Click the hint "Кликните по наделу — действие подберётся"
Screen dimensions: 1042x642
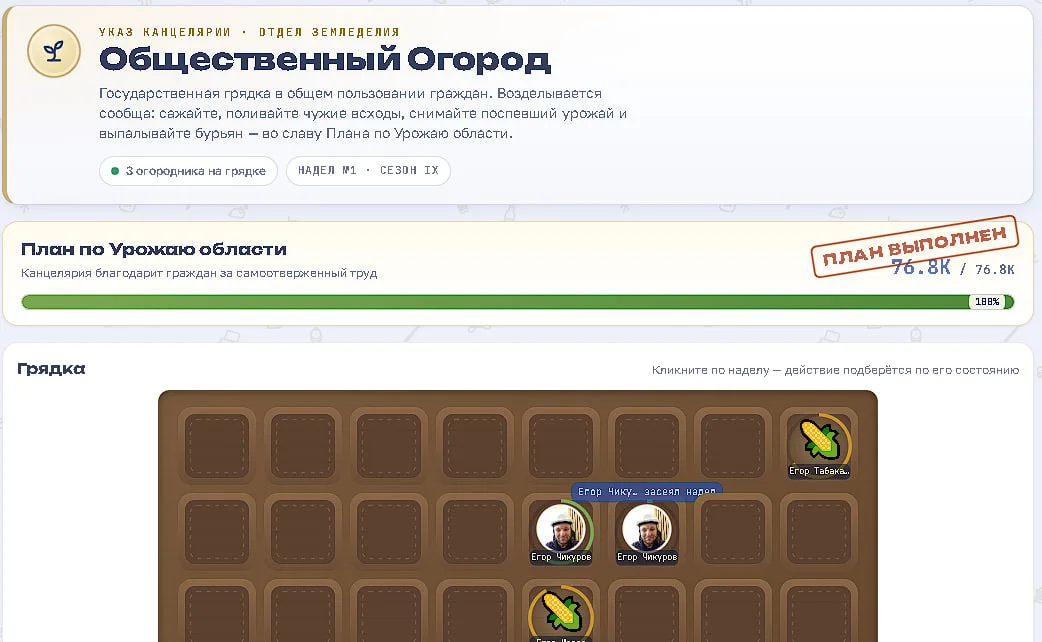[x=835, y=370]
